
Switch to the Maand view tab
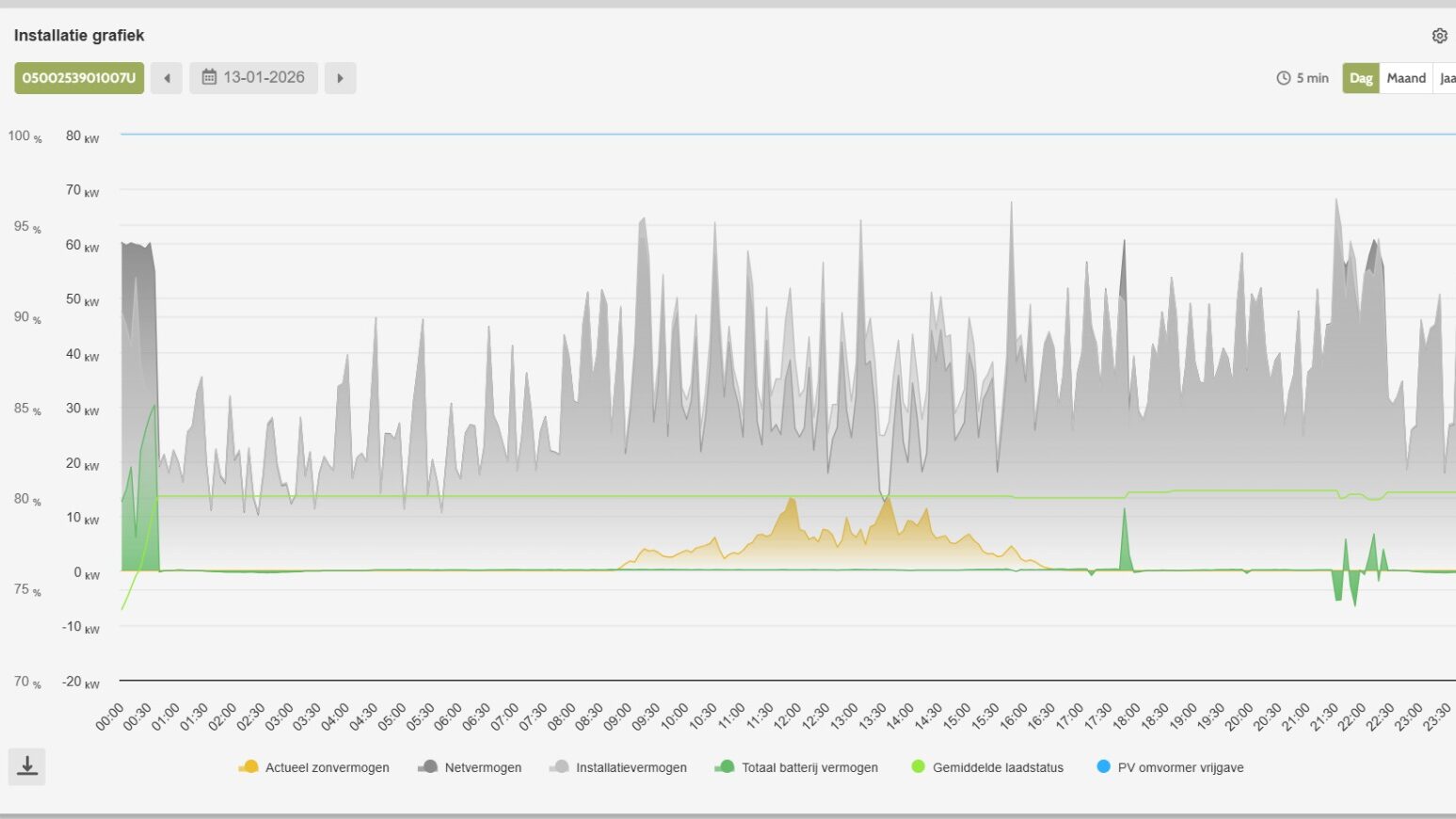coord(1405,78)
